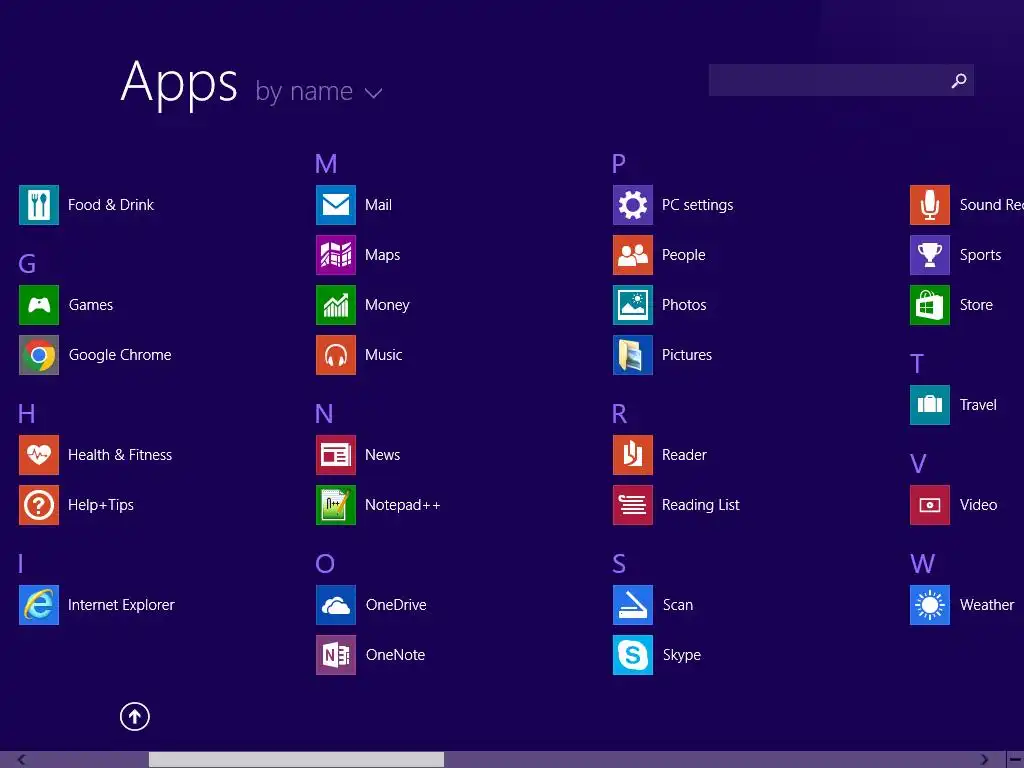The width and height of the screenshot is (1024, 768).
Task: Click the up arrow to return to Start
Action: pyautogui.click(x=135, y=716)
